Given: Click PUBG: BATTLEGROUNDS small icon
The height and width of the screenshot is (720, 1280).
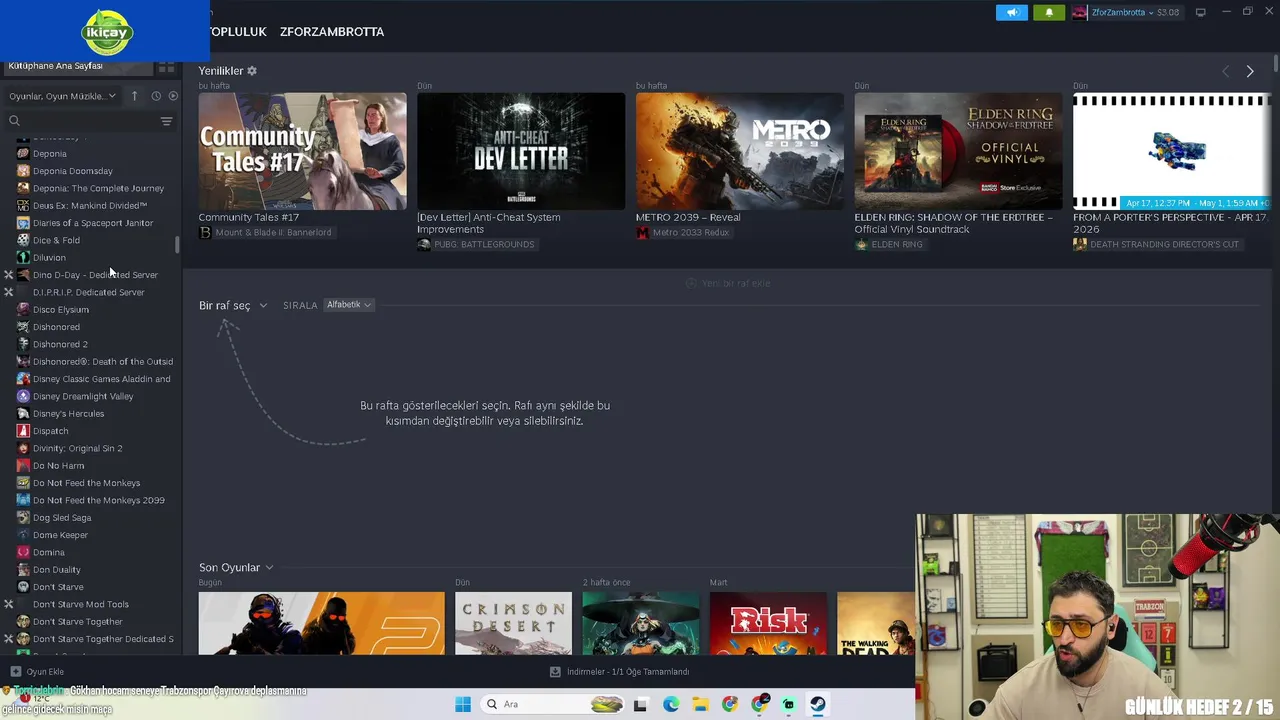Looking at the screenshot, I should tap(424, 244).
